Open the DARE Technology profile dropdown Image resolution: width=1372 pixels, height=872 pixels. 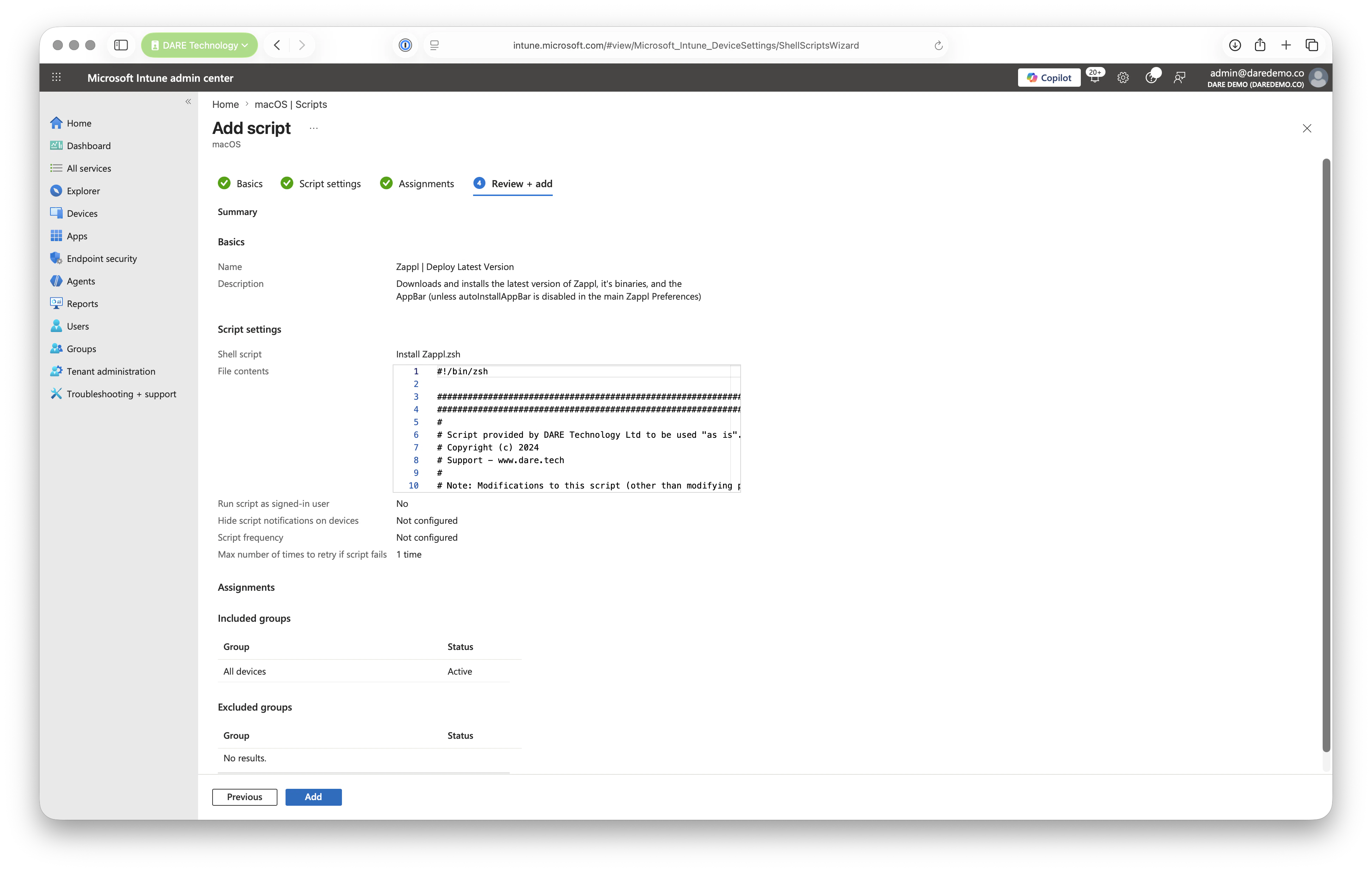coord(199,45)
